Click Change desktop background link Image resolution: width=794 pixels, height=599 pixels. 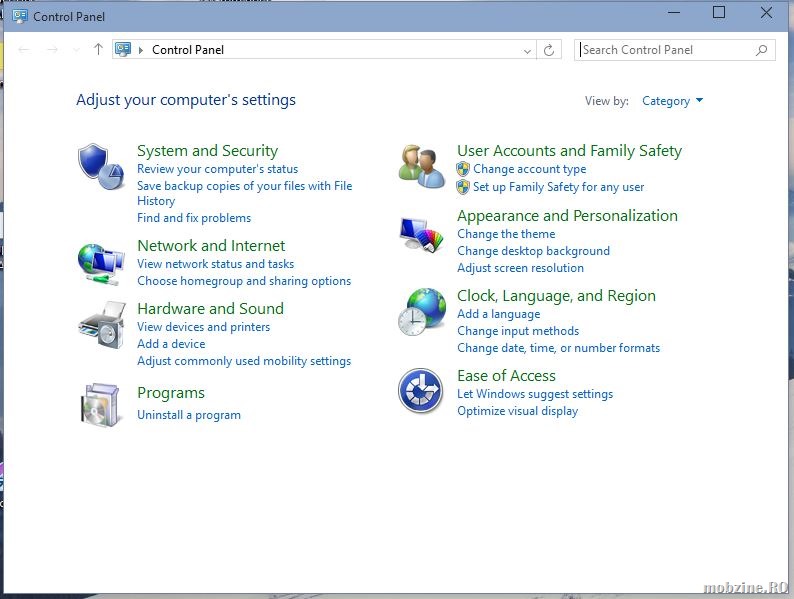(533, 251)
